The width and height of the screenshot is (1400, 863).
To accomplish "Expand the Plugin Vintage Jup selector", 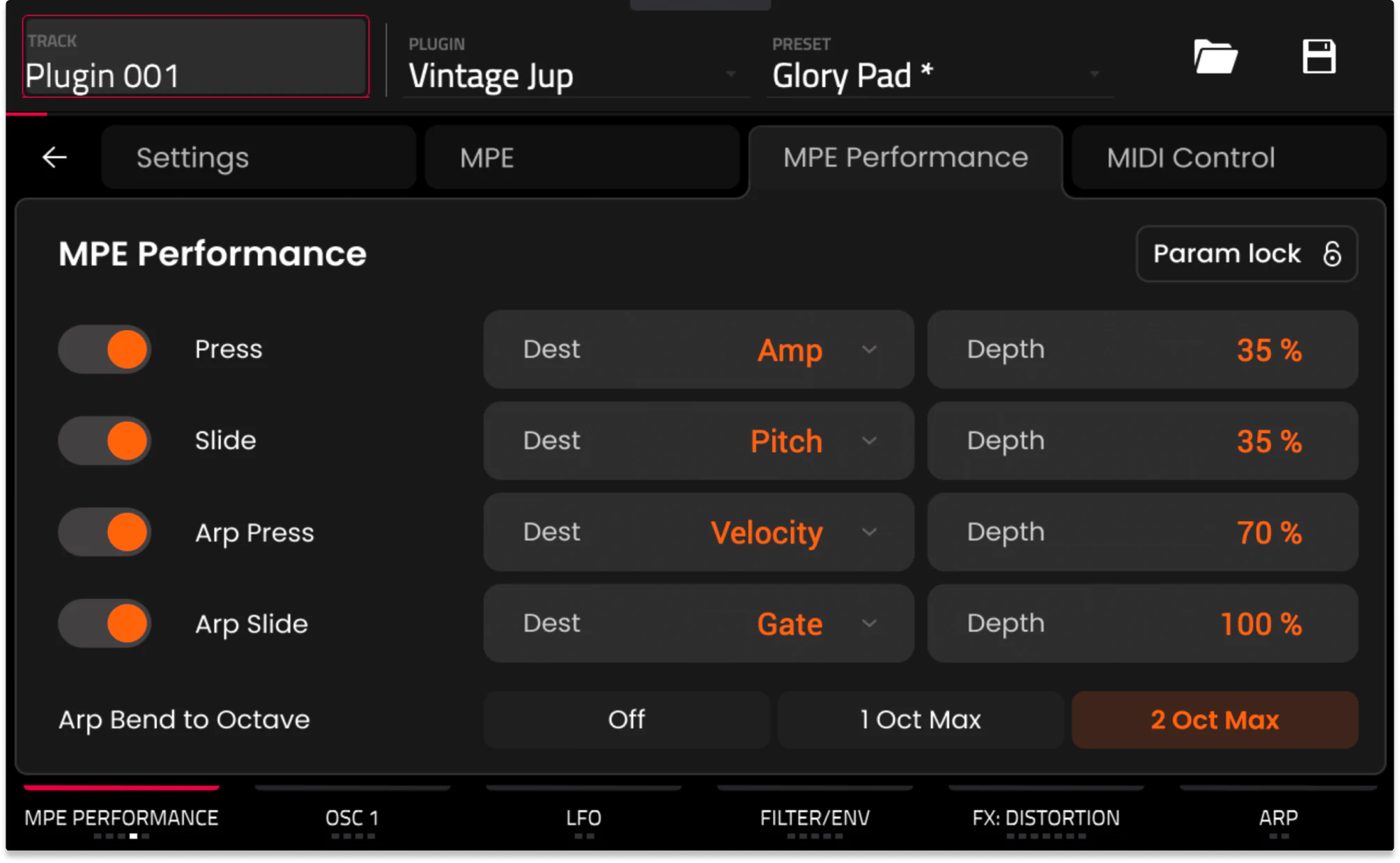I will tap(575, 75).
